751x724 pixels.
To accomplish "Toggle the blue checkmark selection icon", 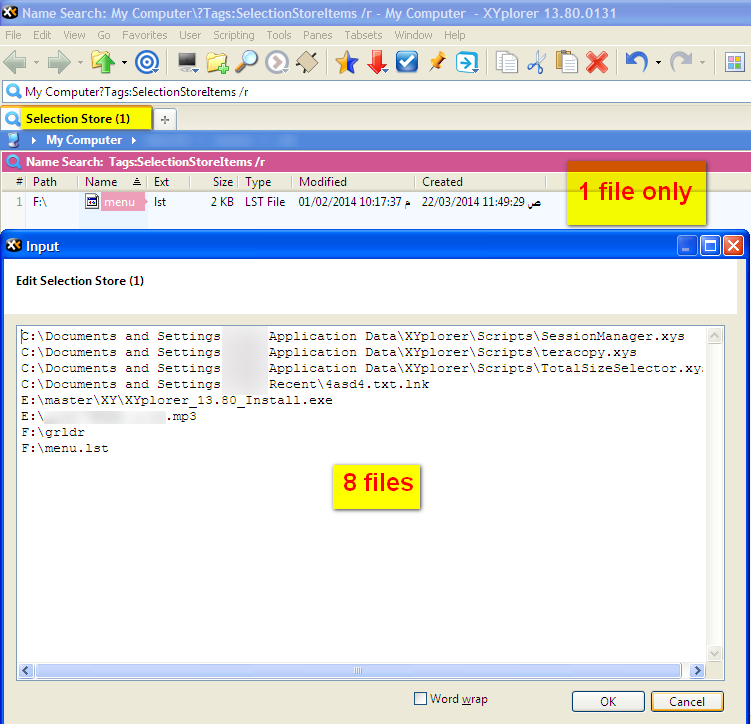I will click(x=407, y=63).
